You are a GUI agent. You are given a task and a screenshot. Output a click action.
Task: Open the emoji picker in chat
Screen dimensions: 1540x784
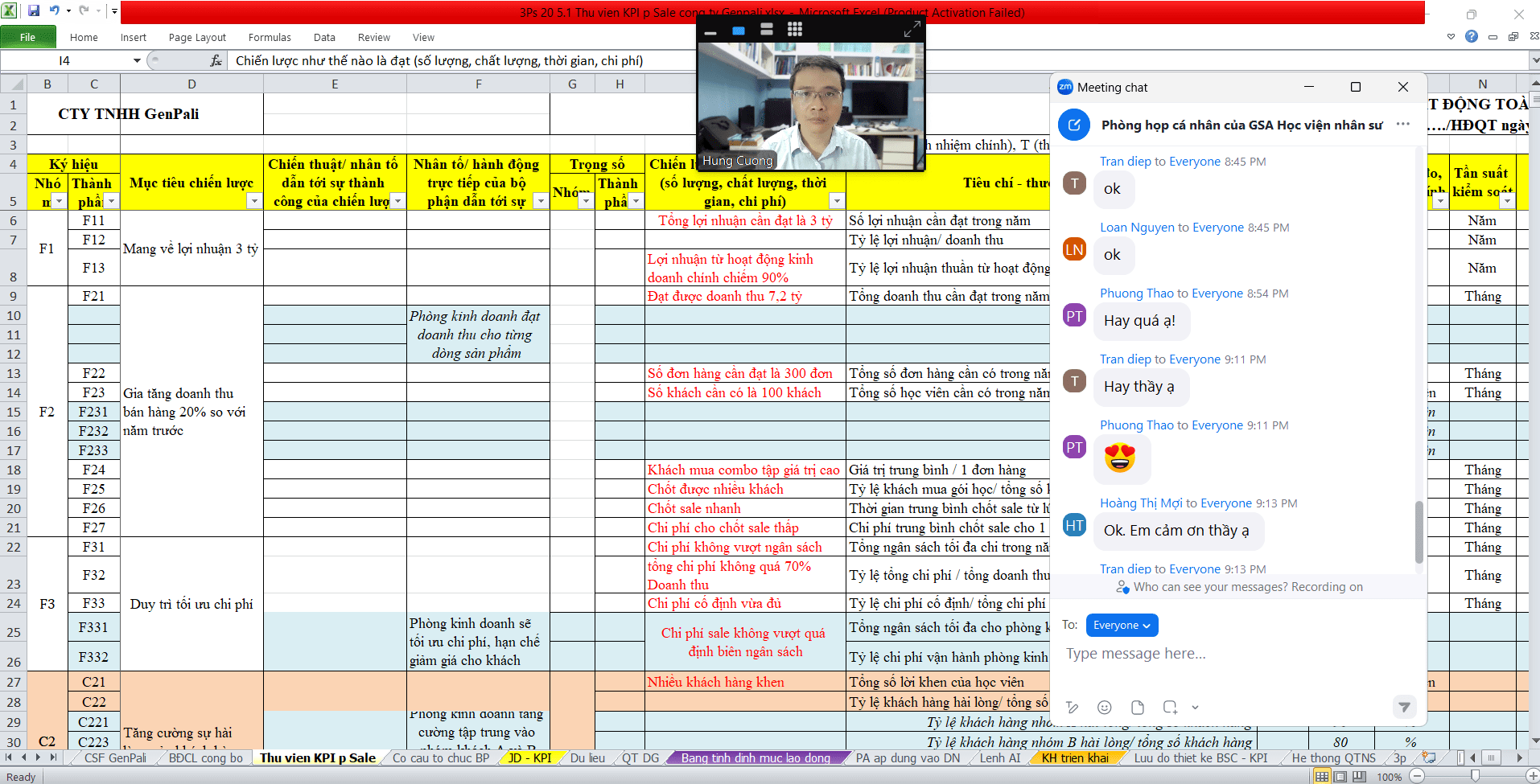coord(1105,708)
